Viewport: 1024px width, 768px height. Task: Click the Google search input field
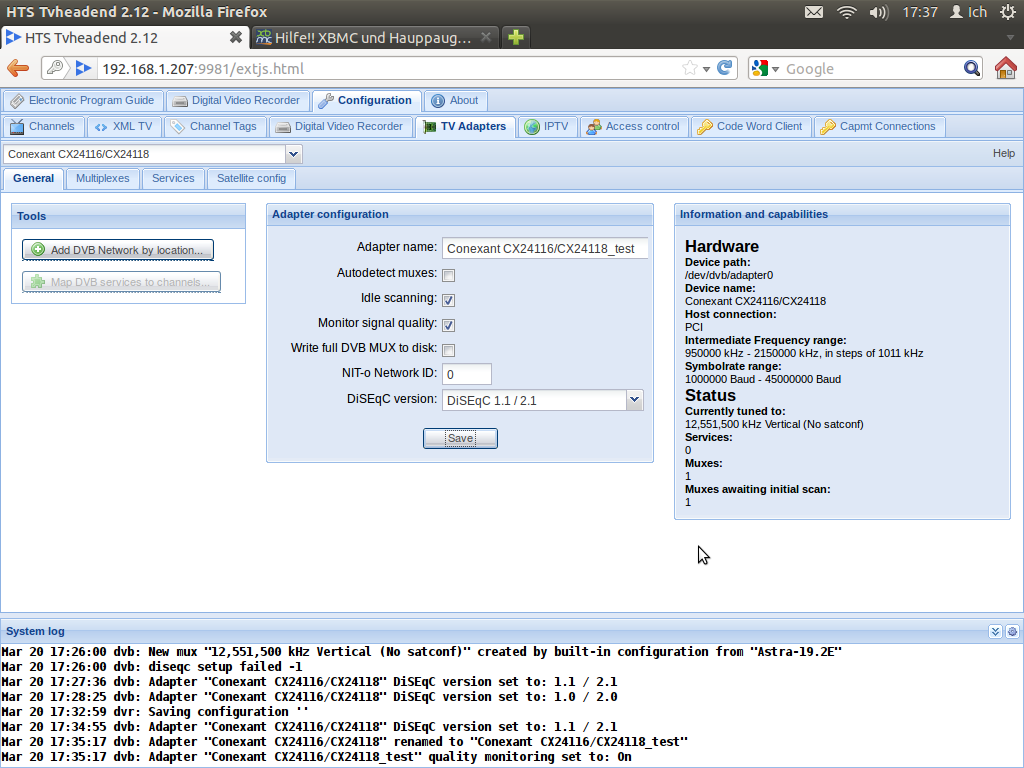[873, 68]
